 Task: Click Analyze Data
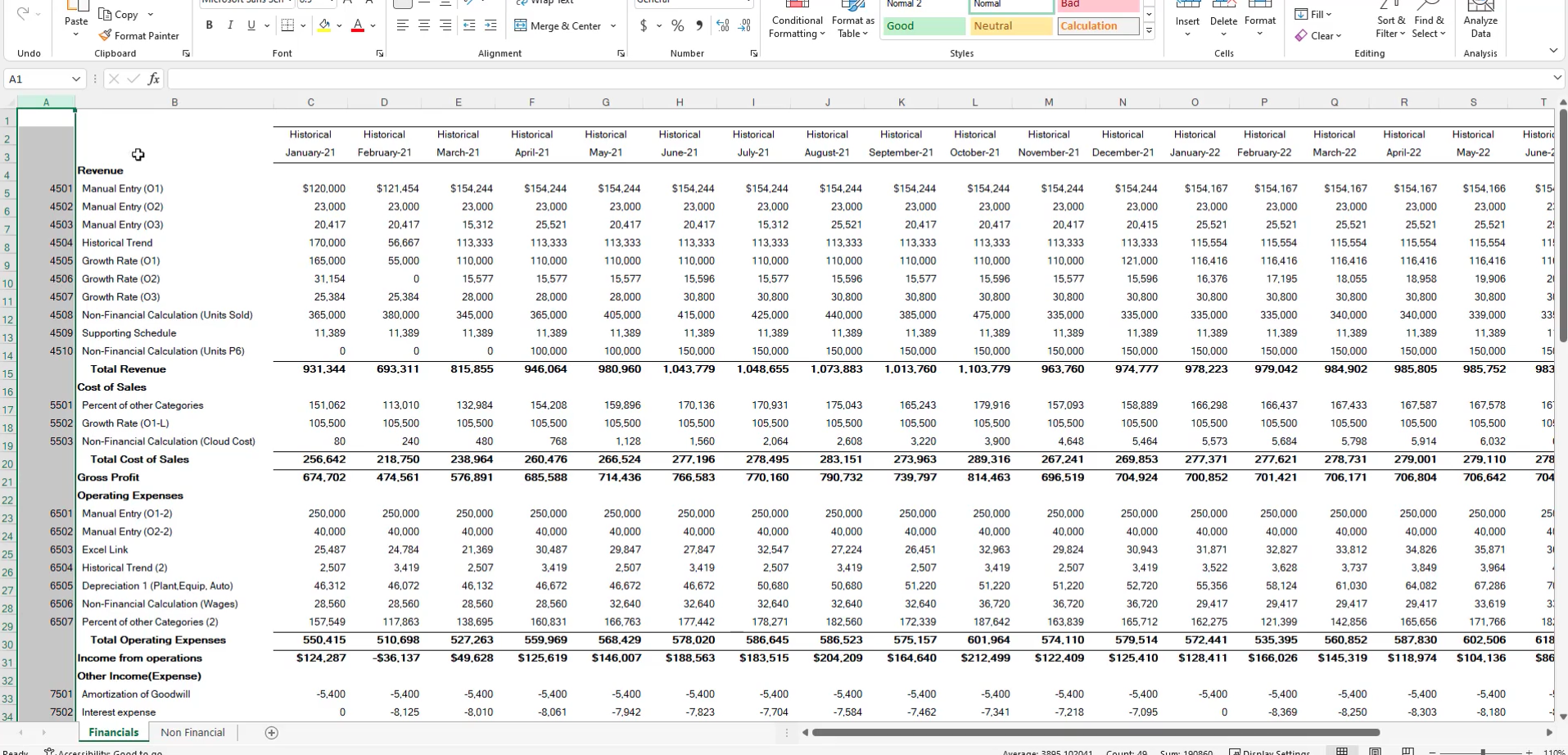point(1480,20)
